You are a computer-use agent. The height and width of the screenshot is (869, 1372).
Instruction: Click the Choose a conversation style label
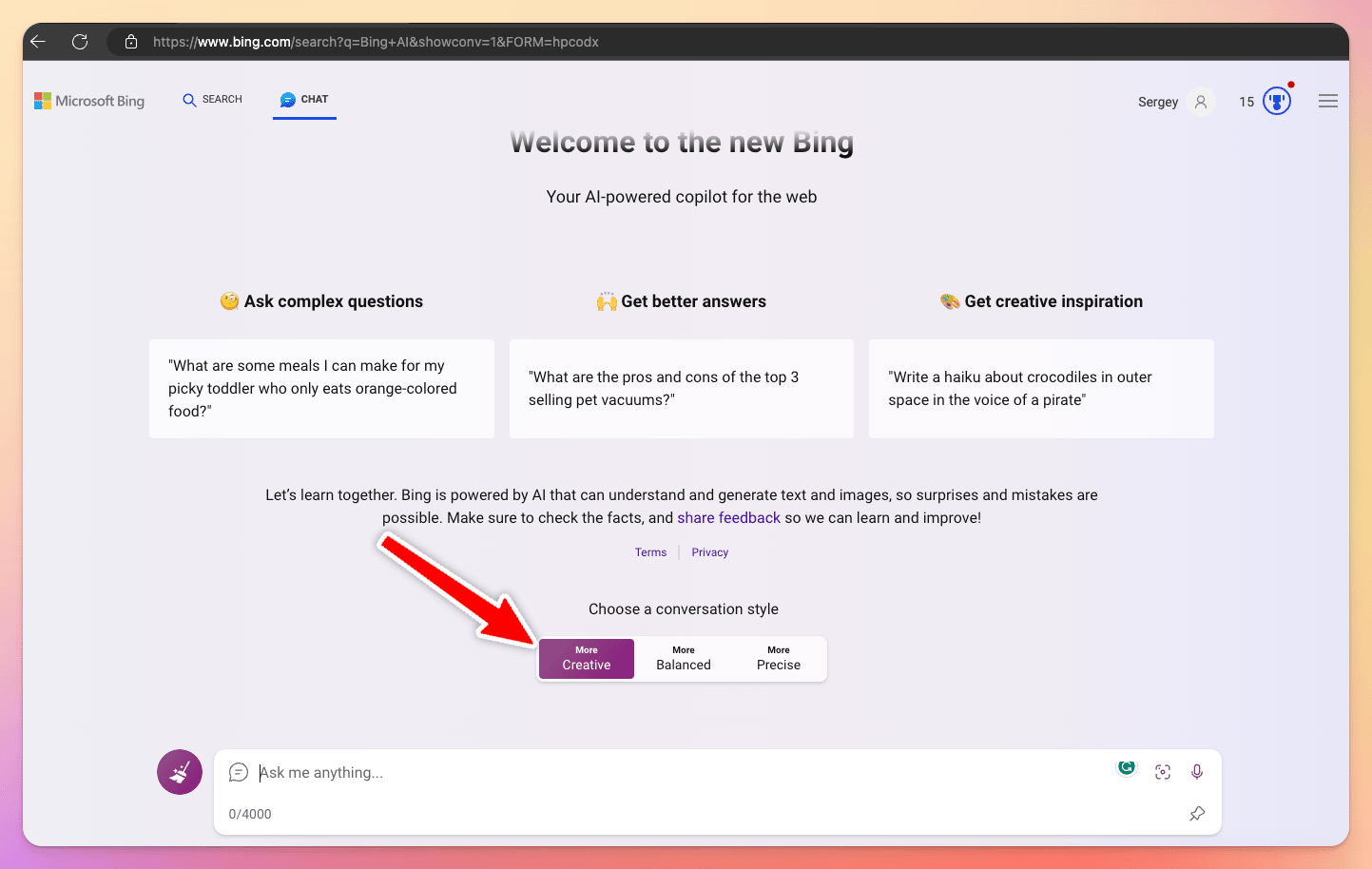[x=684, y=609]
